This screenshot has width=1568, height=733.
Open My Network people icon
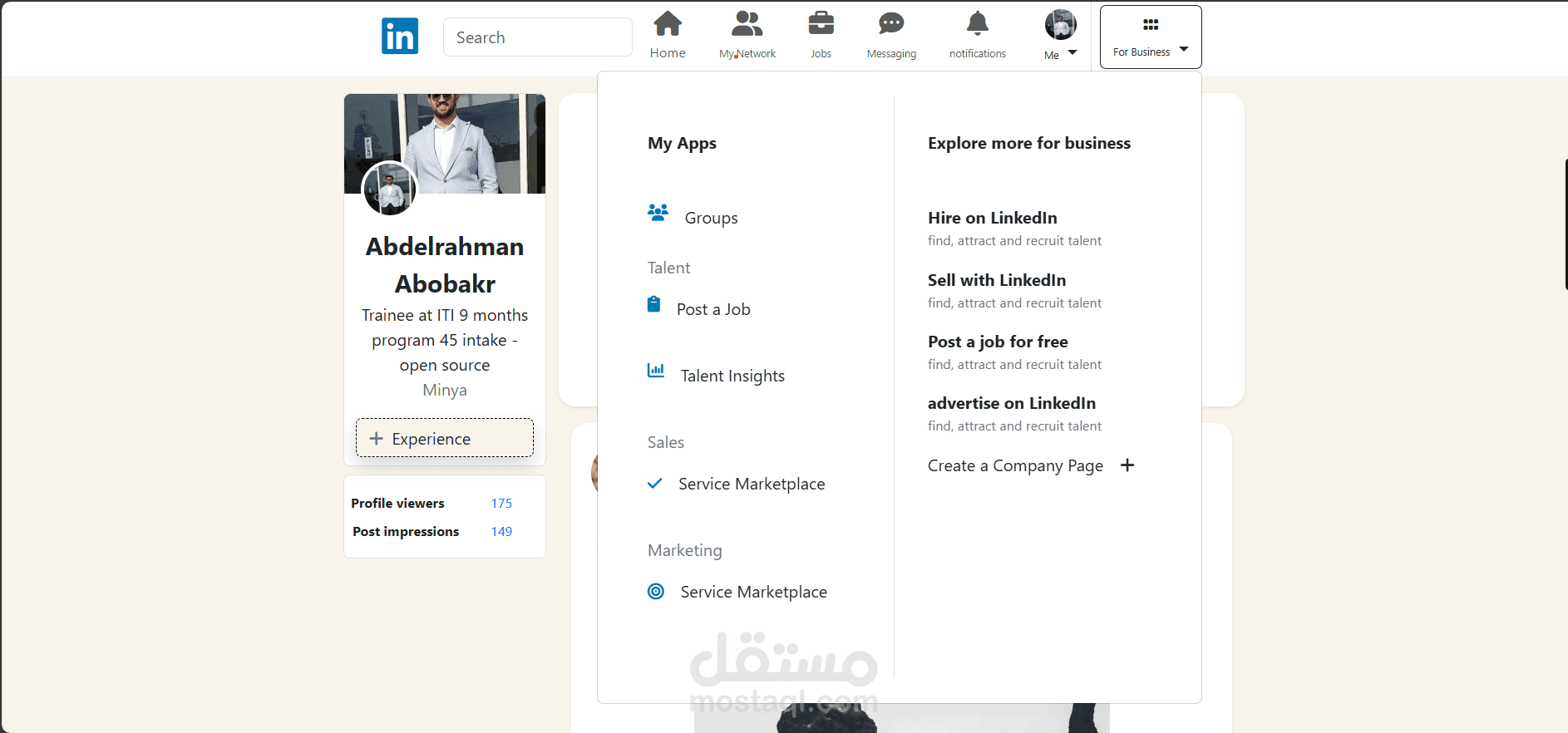(x=747, y=24)
